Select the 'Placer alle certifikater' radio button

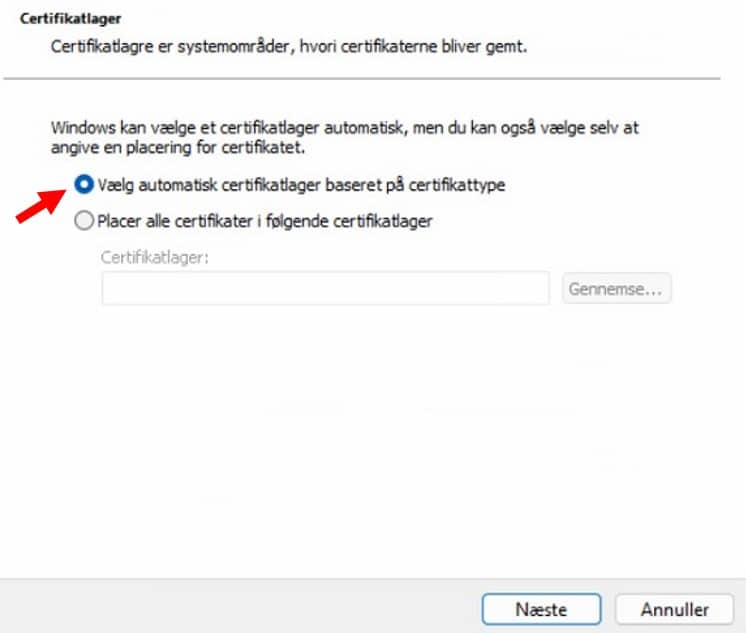click(84, 221)
